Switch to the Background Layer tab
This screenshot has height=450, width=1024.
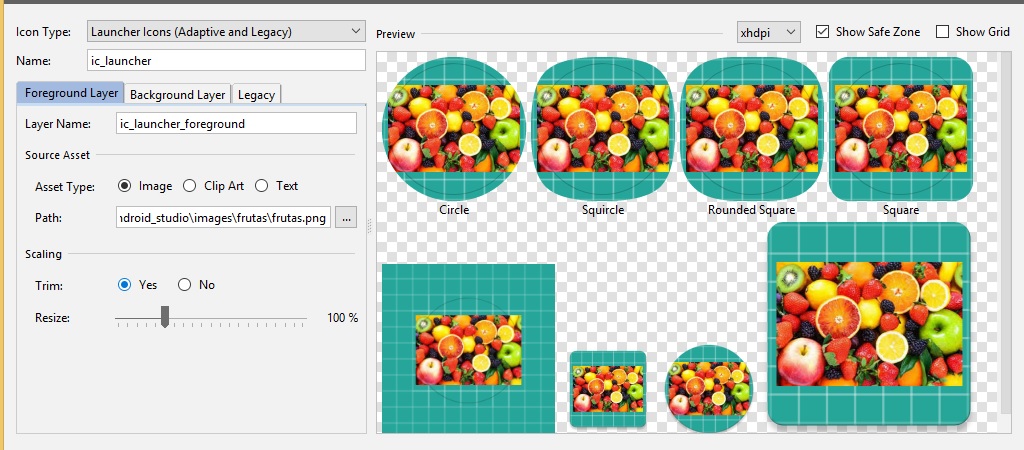click(177, 94)
